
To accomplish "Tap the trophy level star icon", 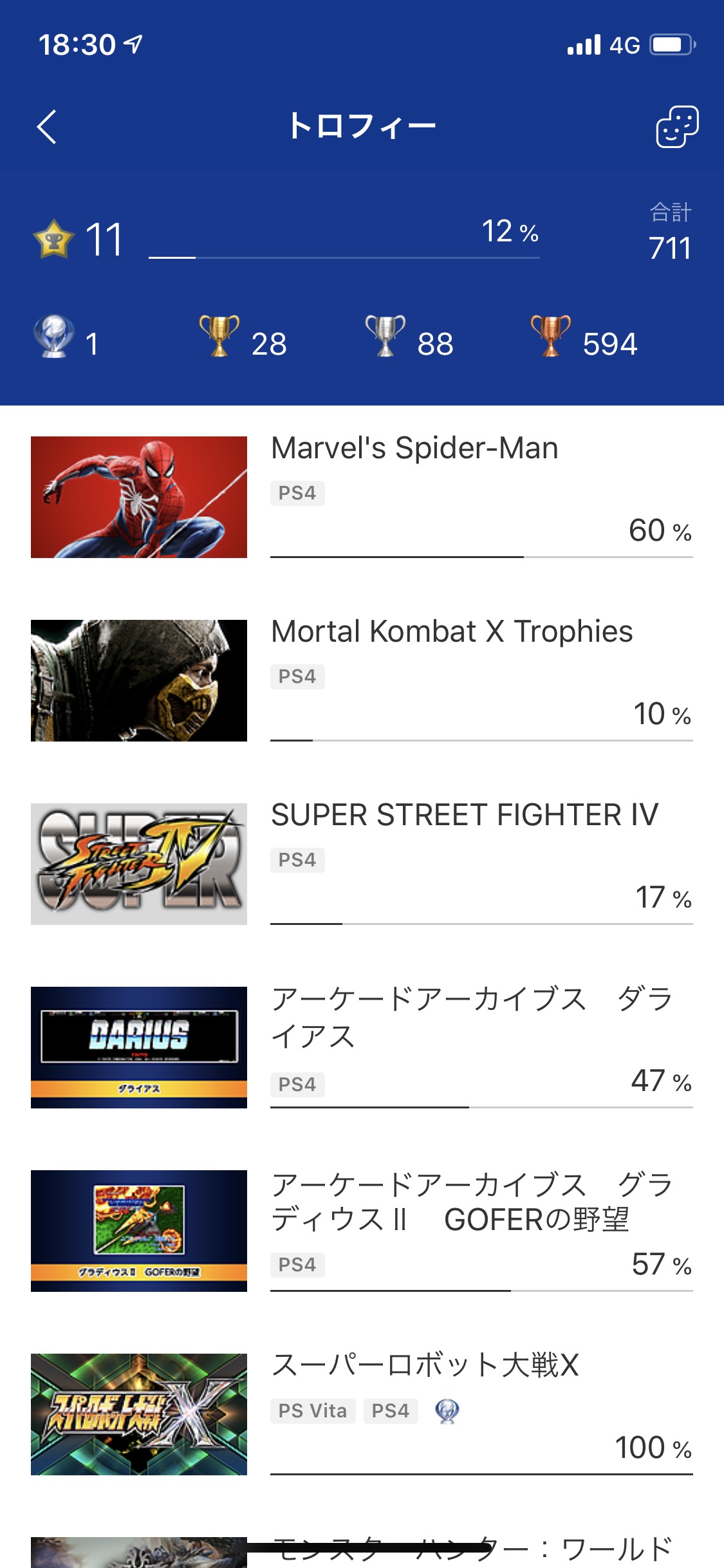I will click(53, 239).
